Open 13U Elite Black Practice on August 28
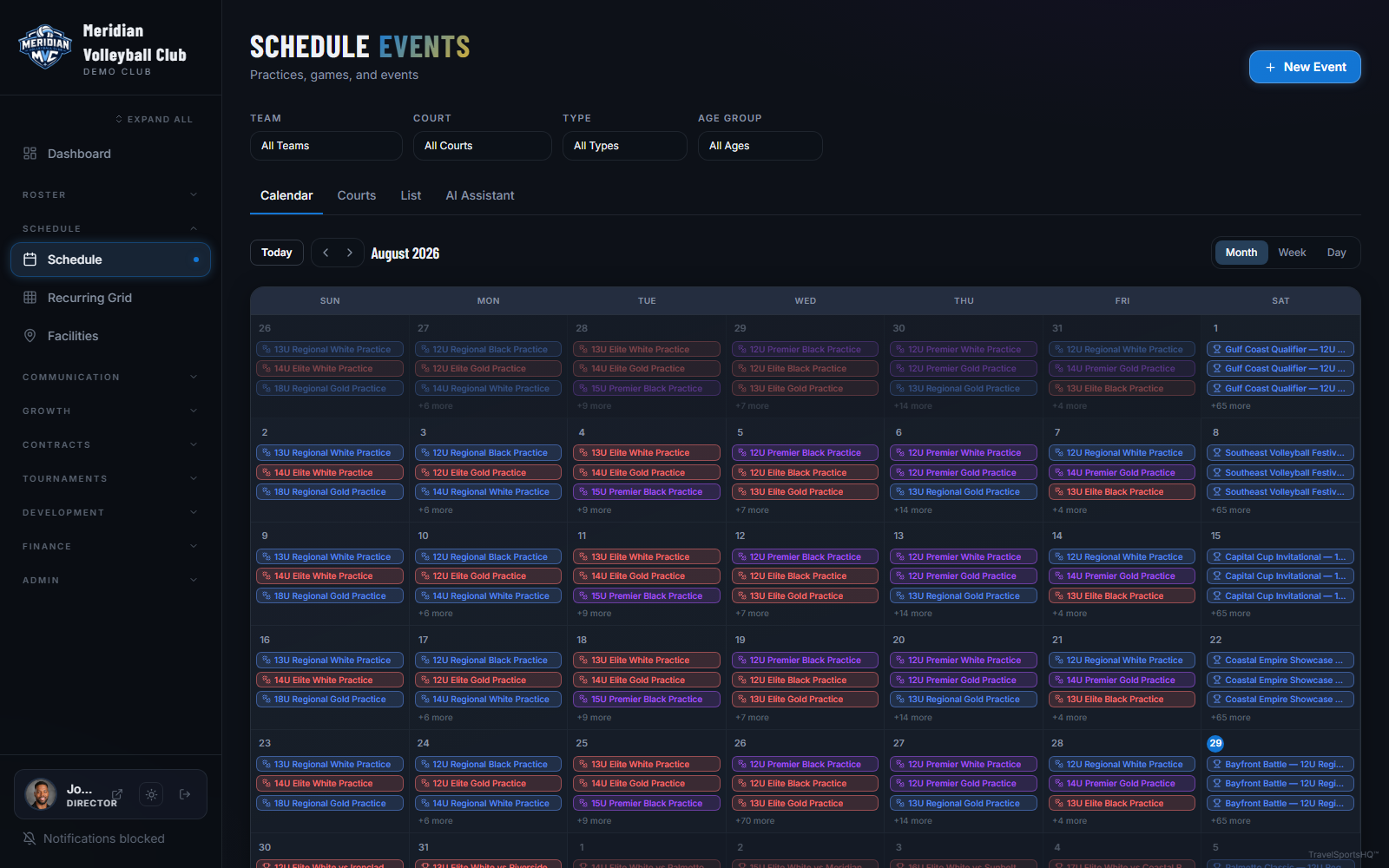1389x868 pixels. (1122, 804)
